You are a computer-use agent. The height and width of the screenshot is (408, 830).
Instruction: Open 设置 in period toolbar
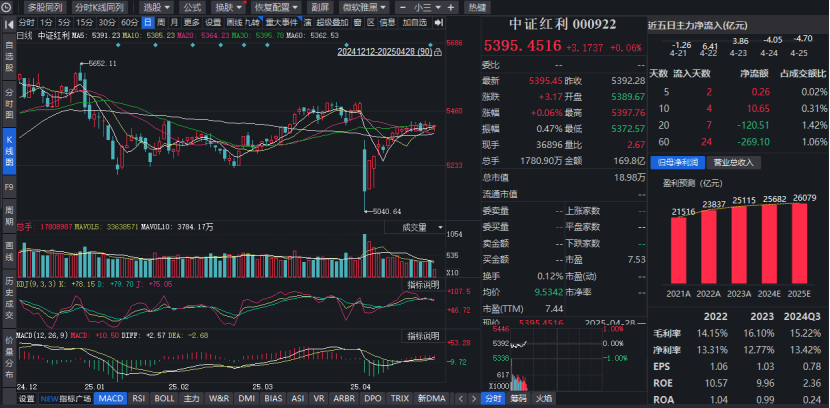[x=213, y=23]
